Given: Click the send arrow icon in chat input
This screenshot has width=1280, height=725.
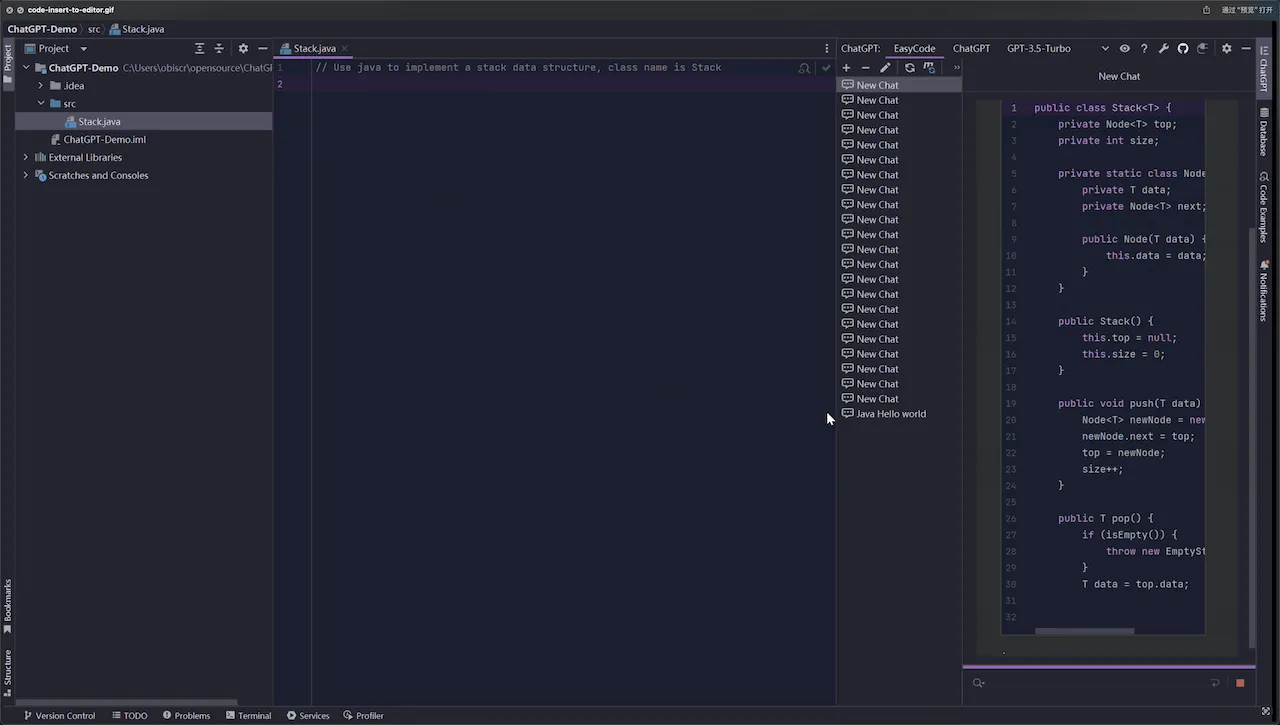Looking at the screenshot, I should (1215, 683).
